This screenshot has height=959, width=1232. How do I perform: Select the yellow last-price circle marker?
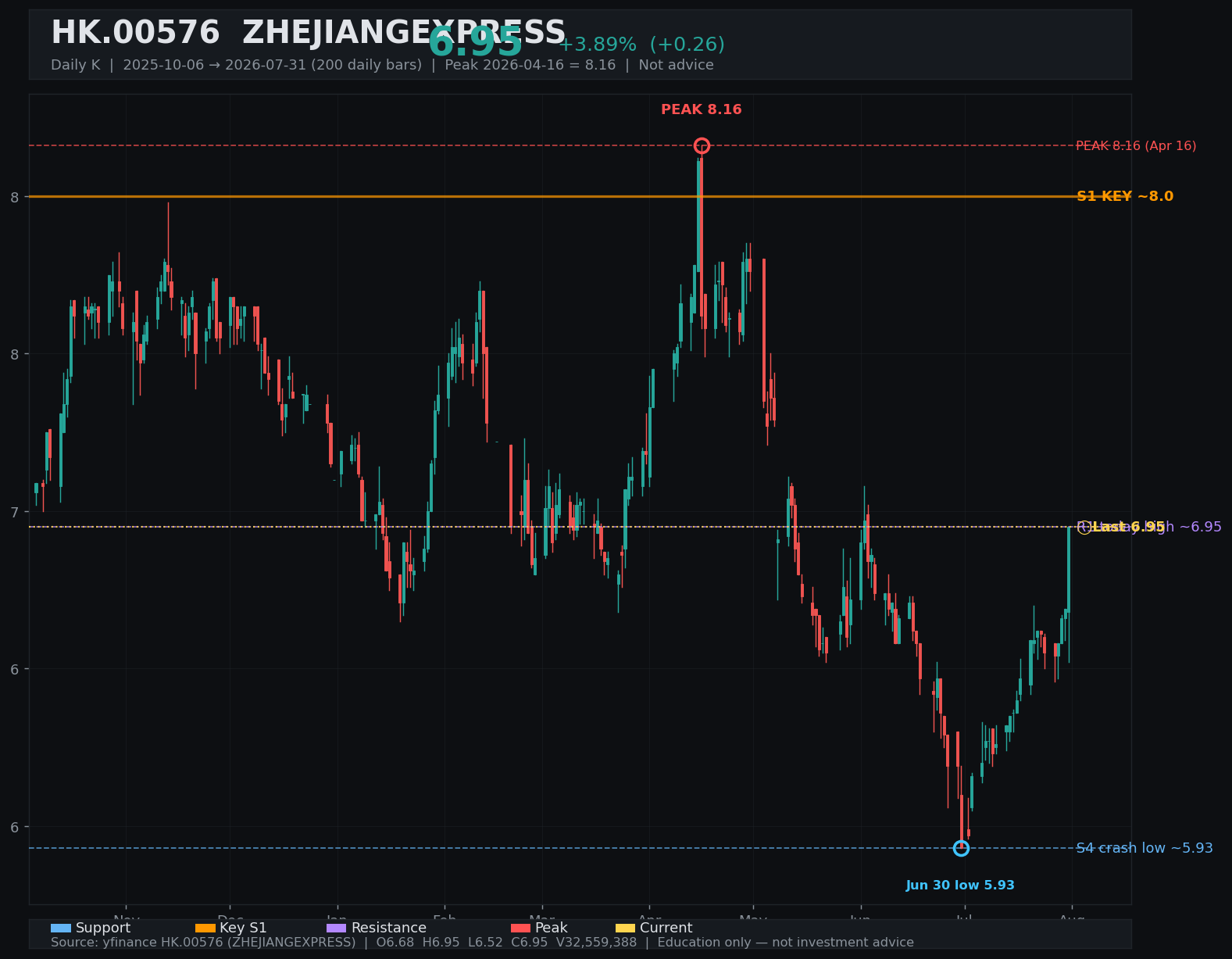tap(1084, 528)
